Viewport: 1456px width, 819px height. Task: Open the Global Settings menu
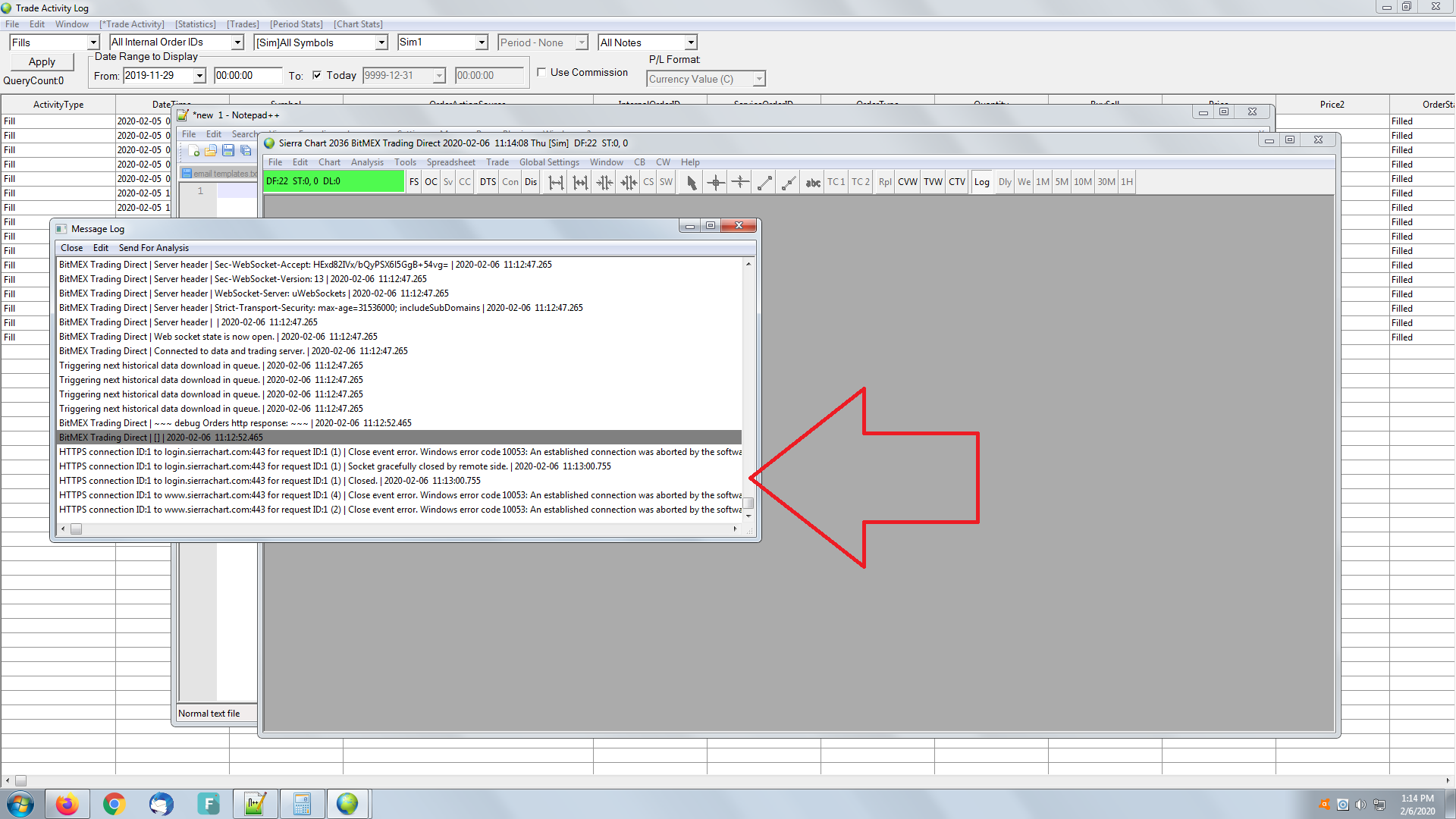pos(548,162)
